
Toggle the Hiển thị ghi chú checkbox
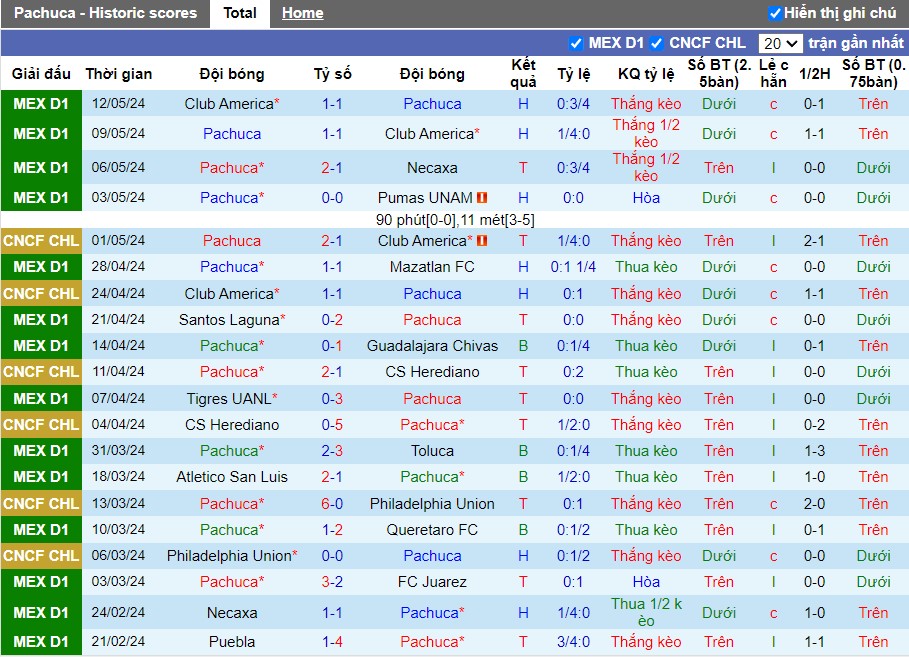[x=775, y=13]
